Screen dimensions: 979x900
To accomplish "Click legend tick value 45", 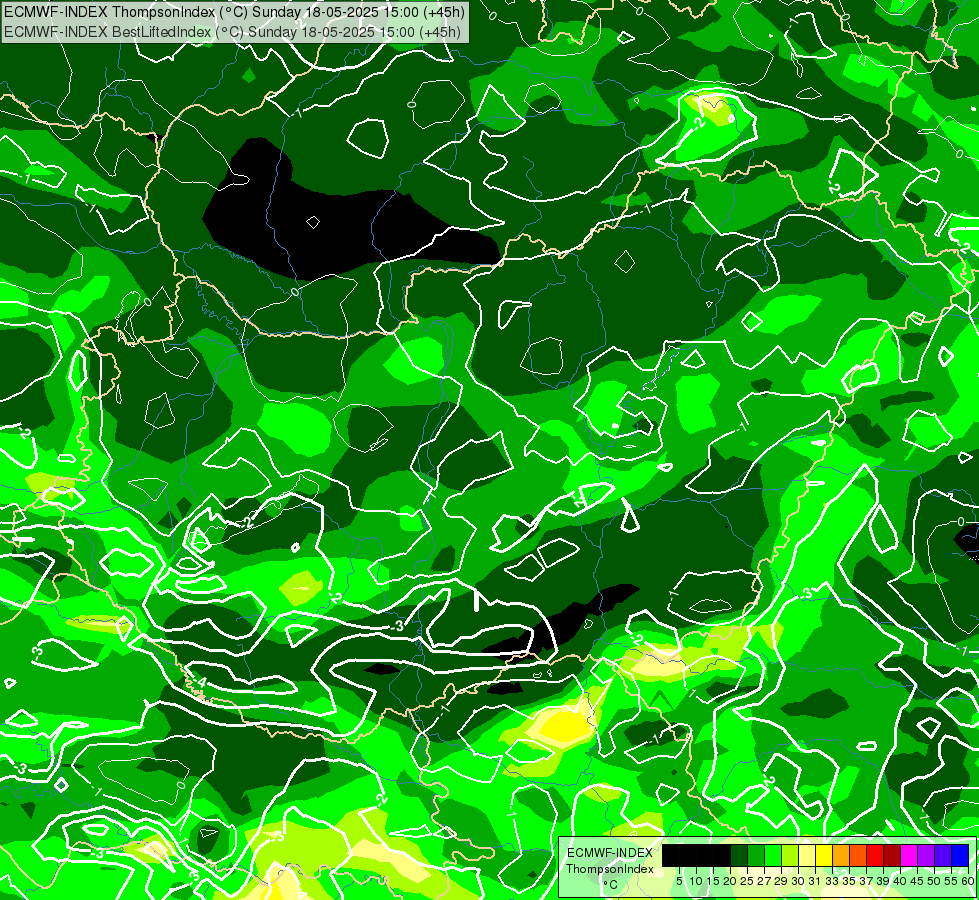I will (917, 881).
